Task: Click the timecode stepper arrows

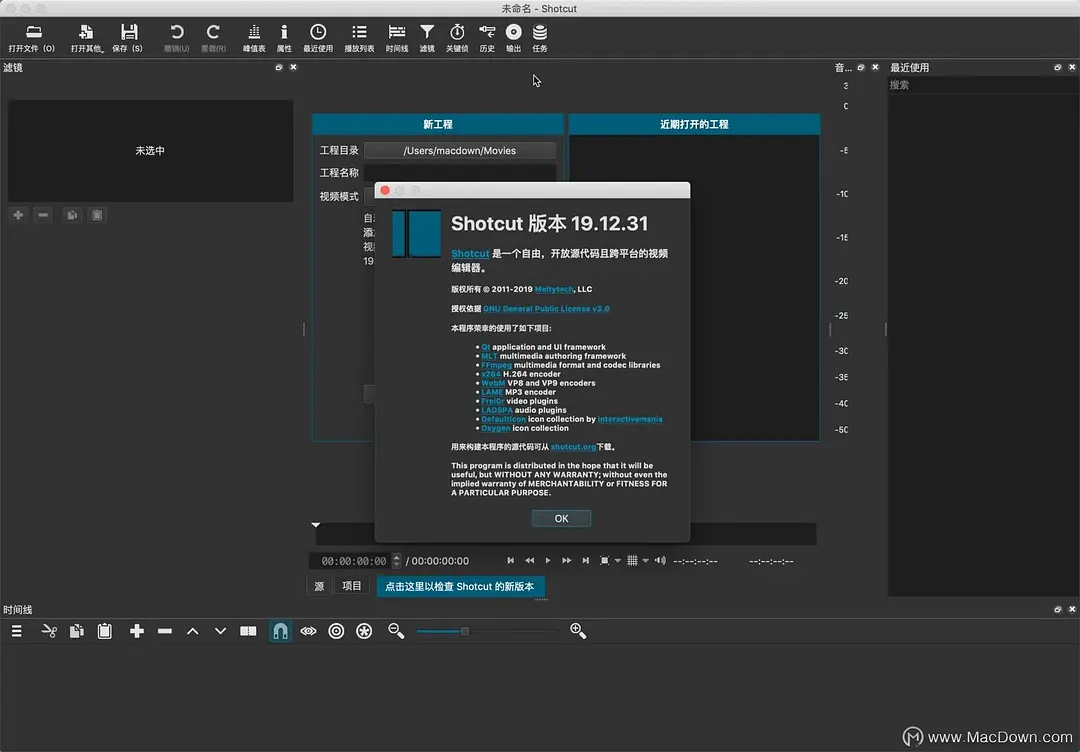Action: pyautogui.click(x=396, y=561)
